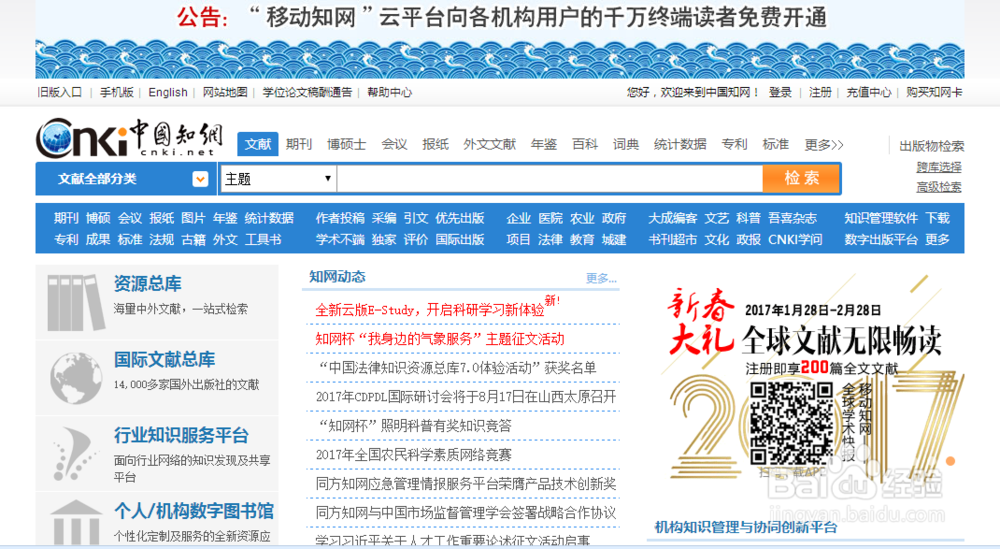1000x549 pixels.
Task: Click the QR code in the banner
Action: click(x=791, y=424)
